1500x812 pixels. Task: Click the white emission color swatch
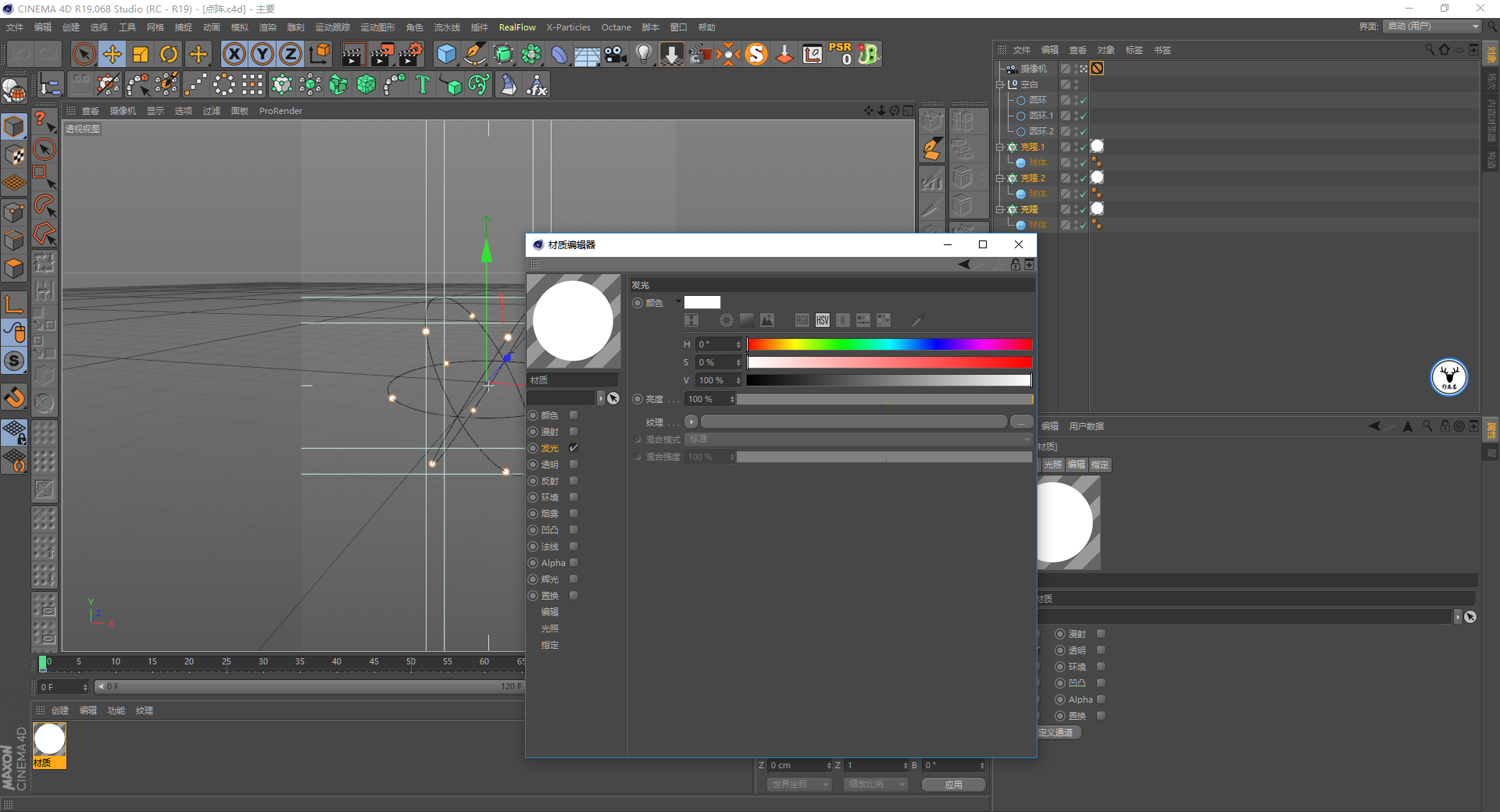pyautogui.click(x=702, y=302)
